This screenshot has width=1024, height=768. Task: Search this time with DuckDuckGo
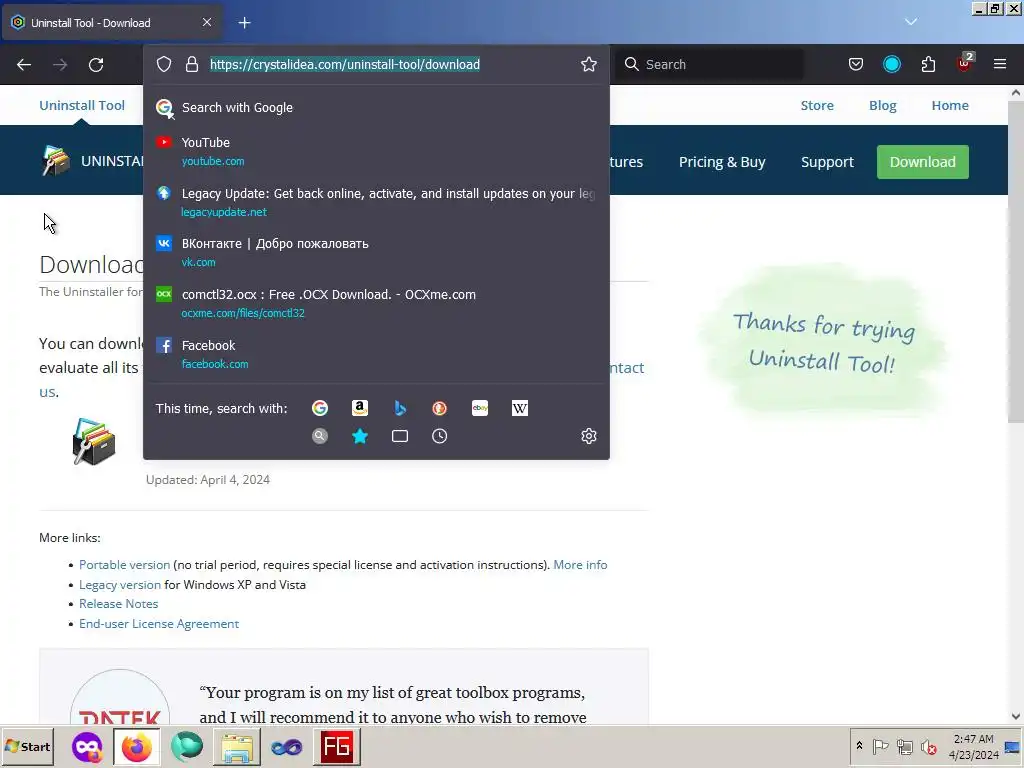point(440,408)
